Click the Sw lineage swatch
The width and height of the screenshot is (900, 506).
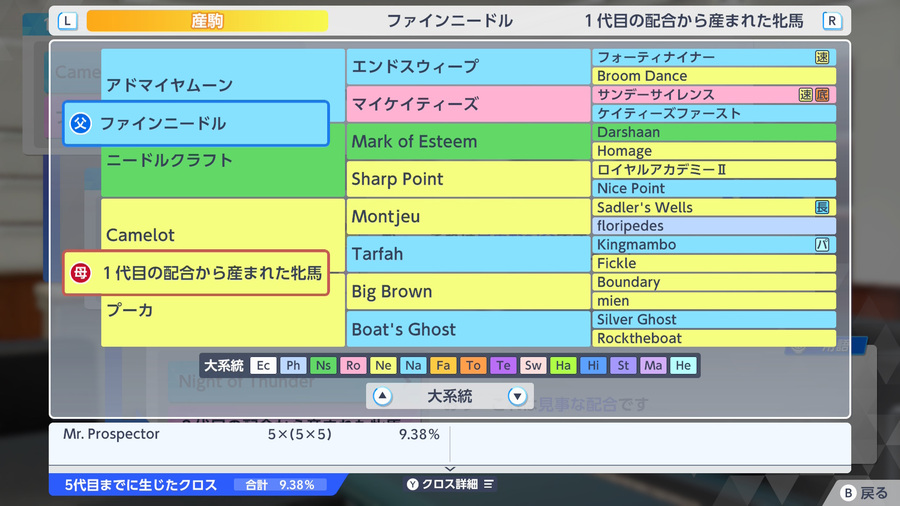(533, 365)
